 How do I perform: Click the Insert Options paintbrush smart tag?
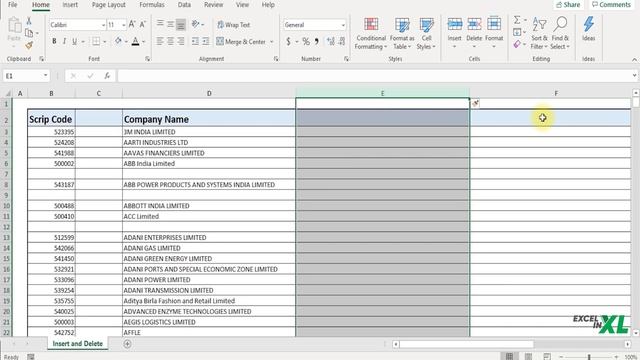click(476, 104)
